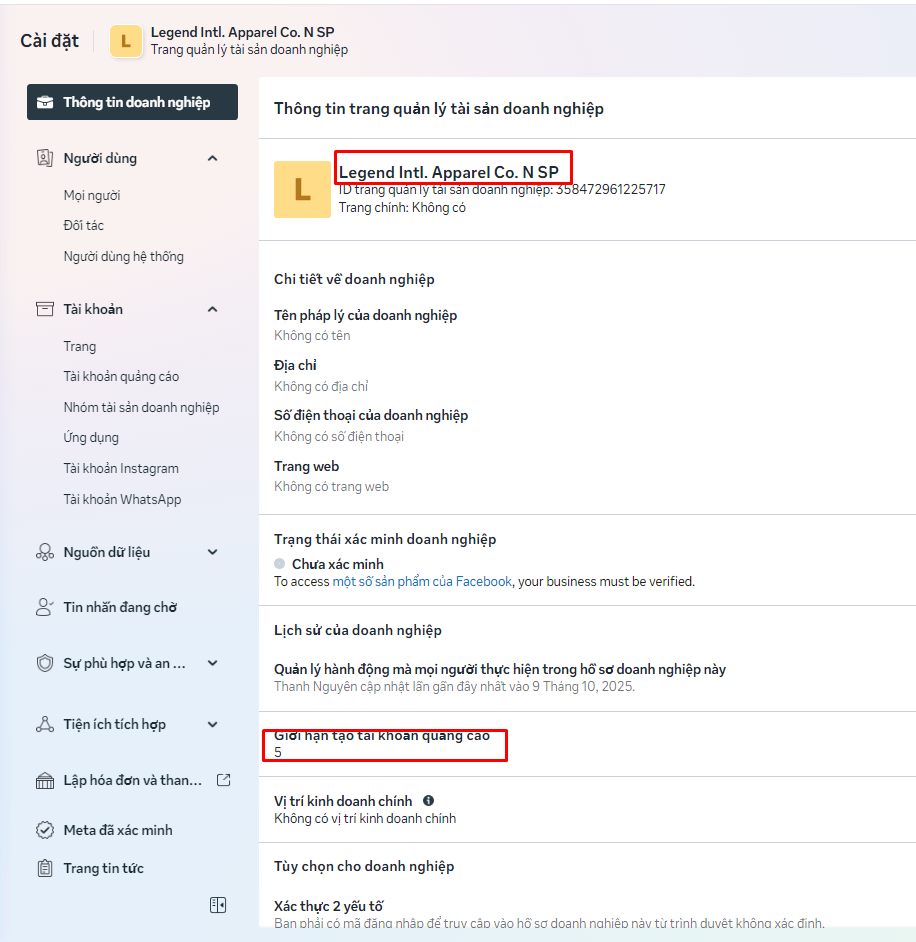Click the Tin nhắn đang chờ person icon
This screenshot has height=942, width=916.
pos(44,607)
